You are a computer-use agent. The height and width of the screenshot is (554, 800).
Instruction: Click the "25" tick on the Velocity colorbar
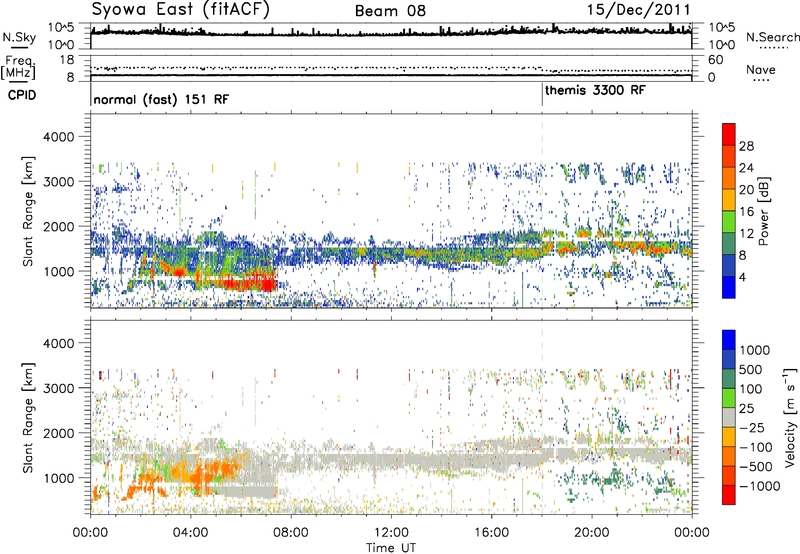[x=746, y=408]
